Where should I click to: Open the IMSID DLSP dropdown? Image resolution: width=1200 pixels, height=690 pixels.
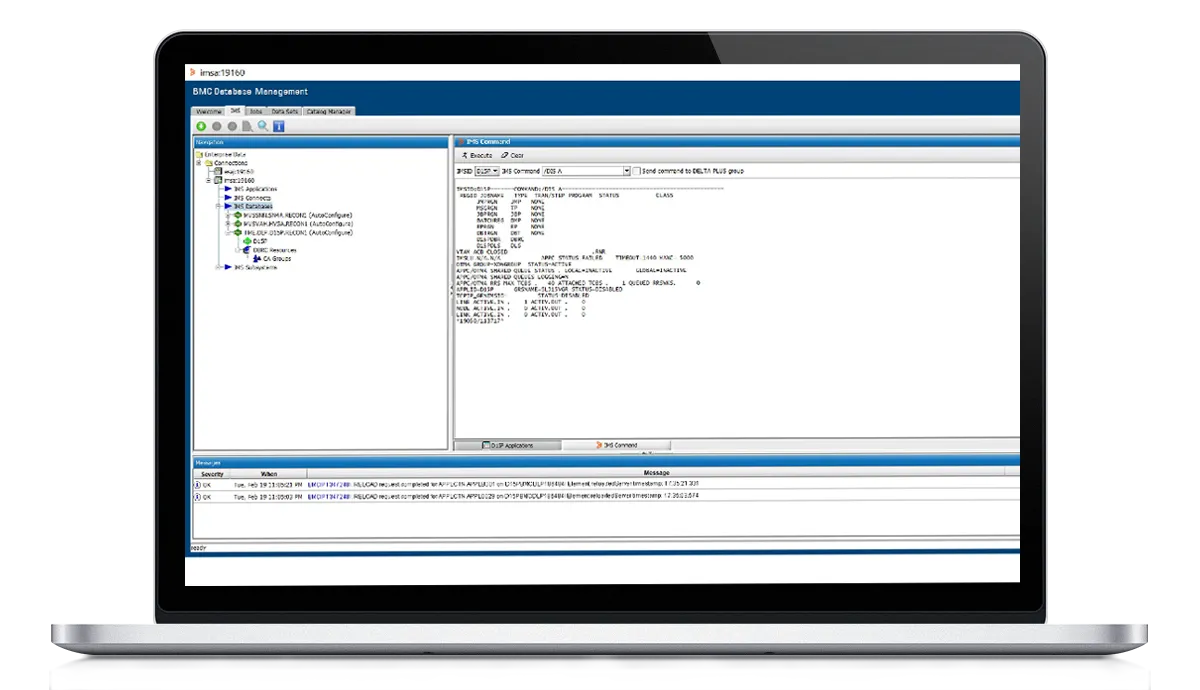[x=486, y=171]
